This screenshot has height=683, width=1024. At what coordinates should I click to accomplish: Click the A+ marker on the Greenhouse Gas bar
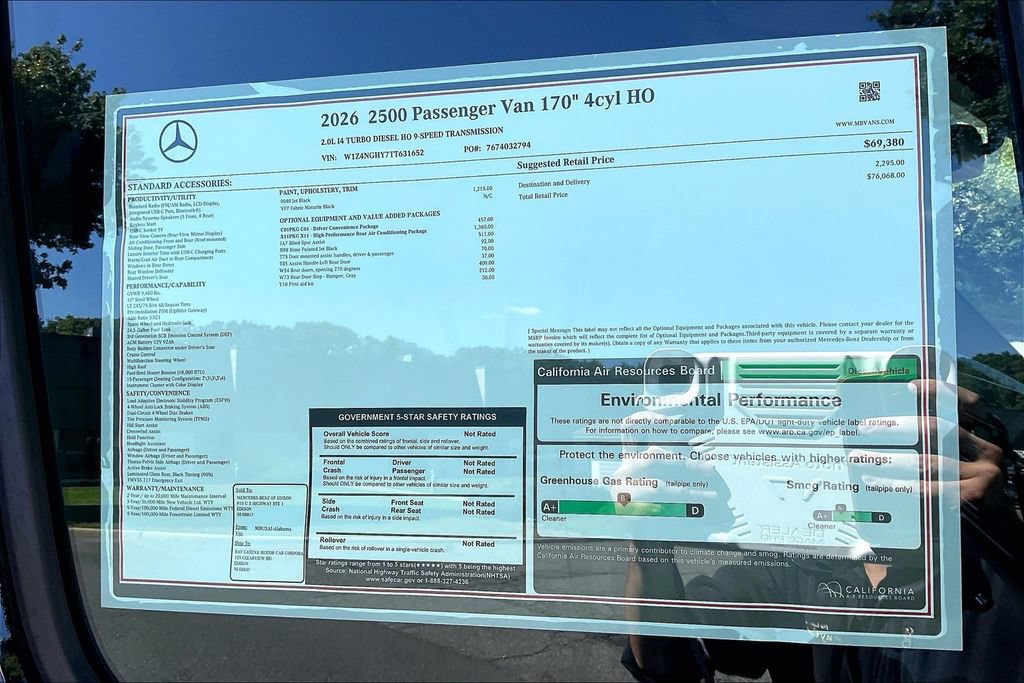549,507
